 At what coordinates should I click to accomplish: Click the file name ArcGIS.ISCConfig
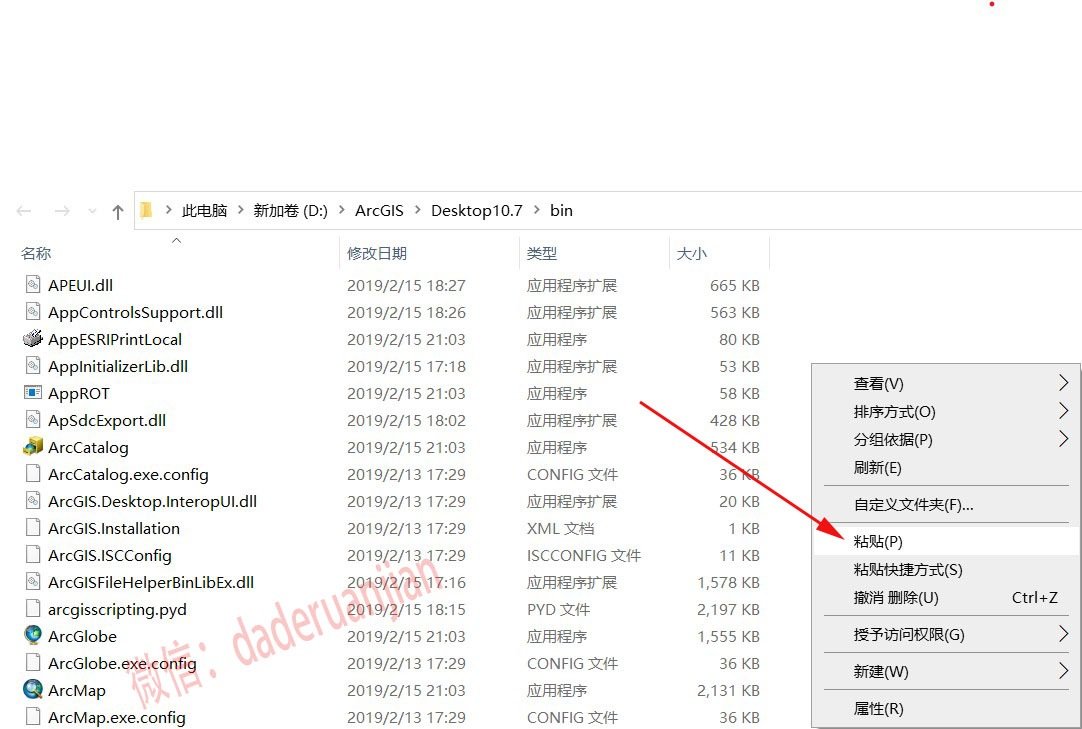click(110, 556)
